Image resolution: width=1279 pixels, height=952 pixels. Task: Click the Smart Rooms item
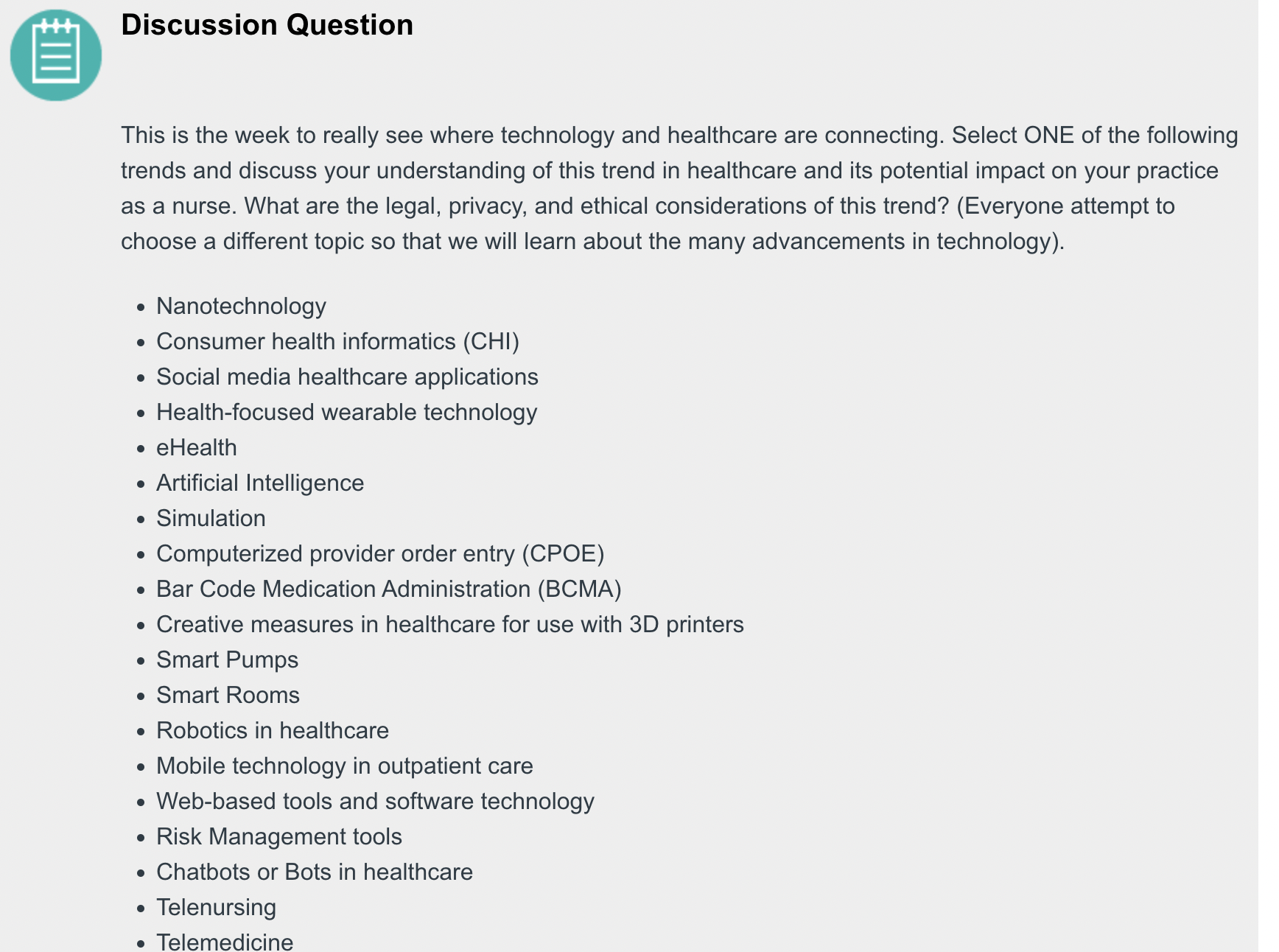coord(228,696)
